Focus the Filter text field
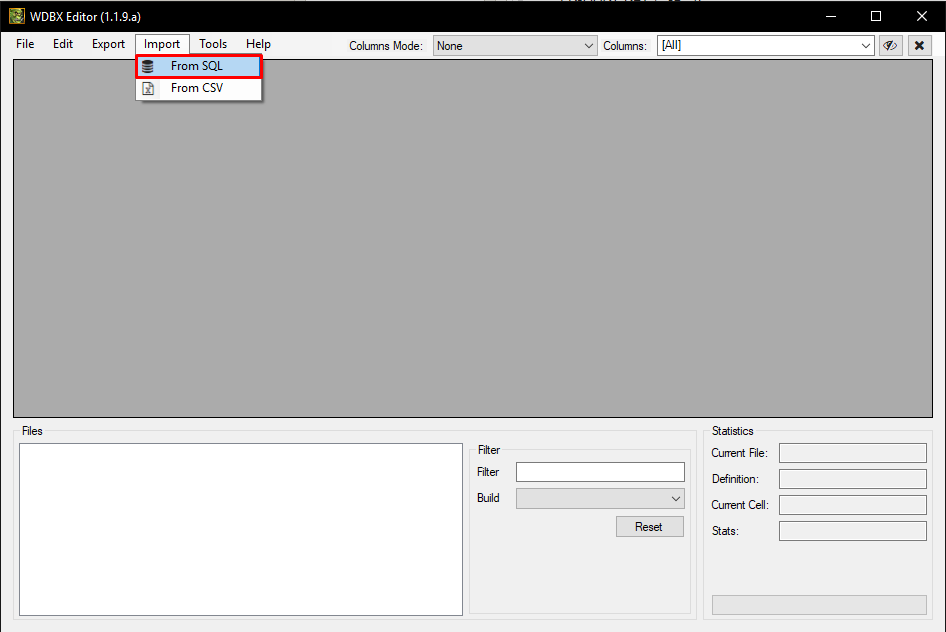This screenshot has height=632, width=946. pos(600,472)
